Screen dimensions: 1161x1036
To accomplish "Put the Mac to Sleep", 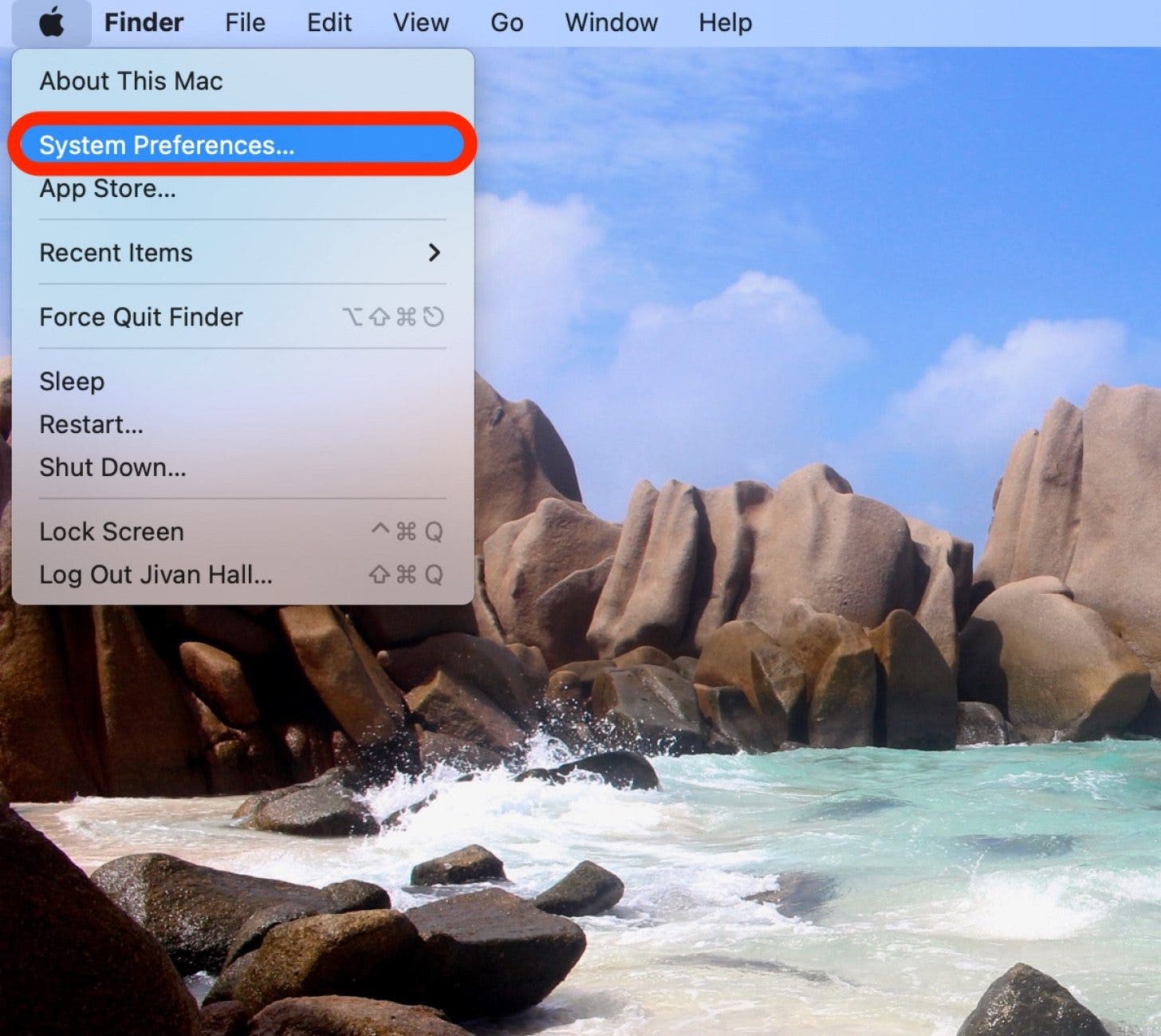I will point(72,381).
